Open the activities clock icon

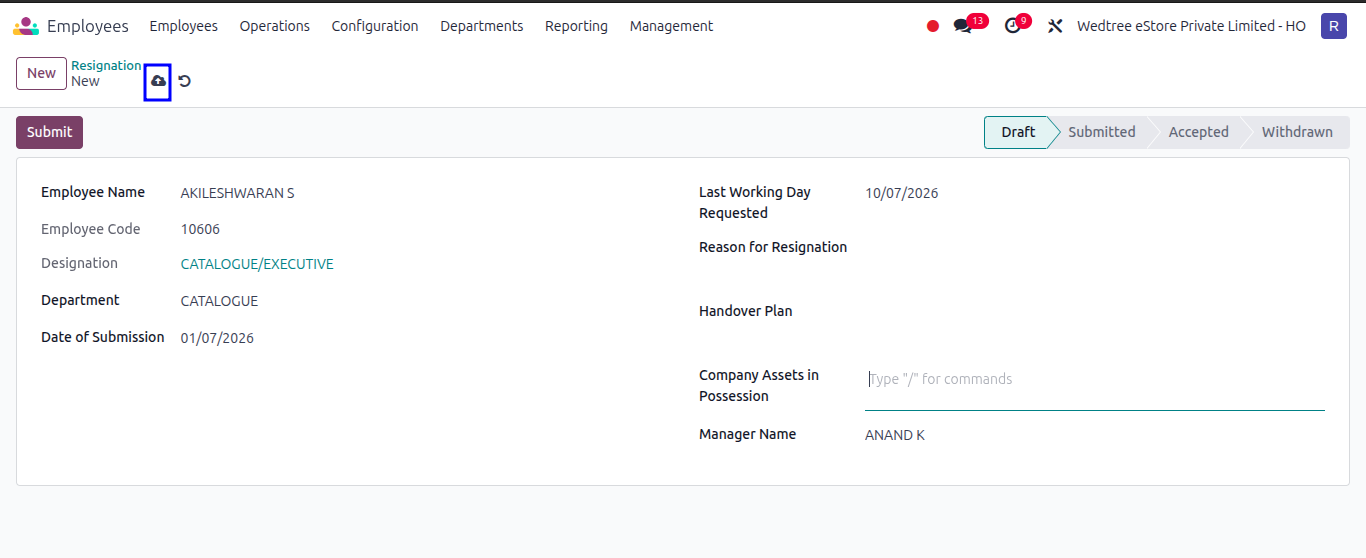(x=1013, y=26)
